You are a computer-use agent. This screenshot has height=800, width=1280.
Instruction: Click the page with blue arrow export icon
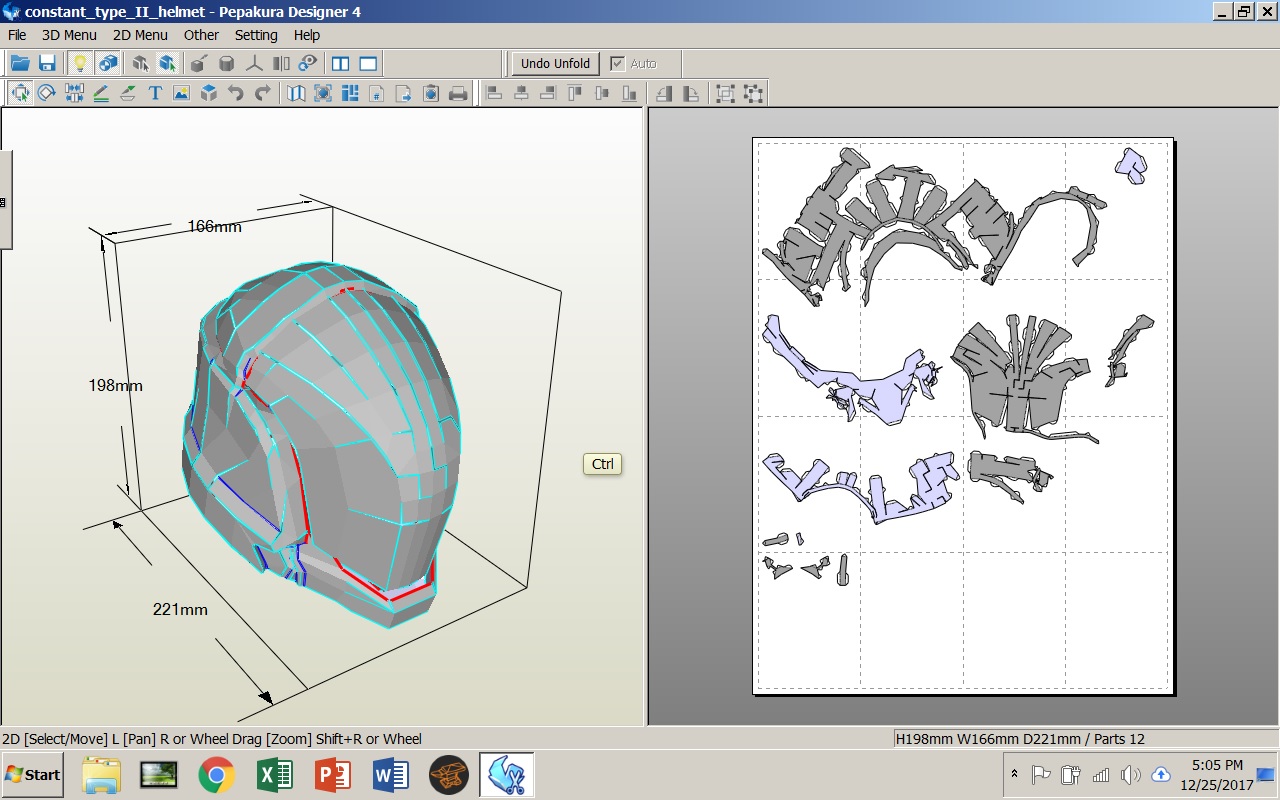click(404, 93)
